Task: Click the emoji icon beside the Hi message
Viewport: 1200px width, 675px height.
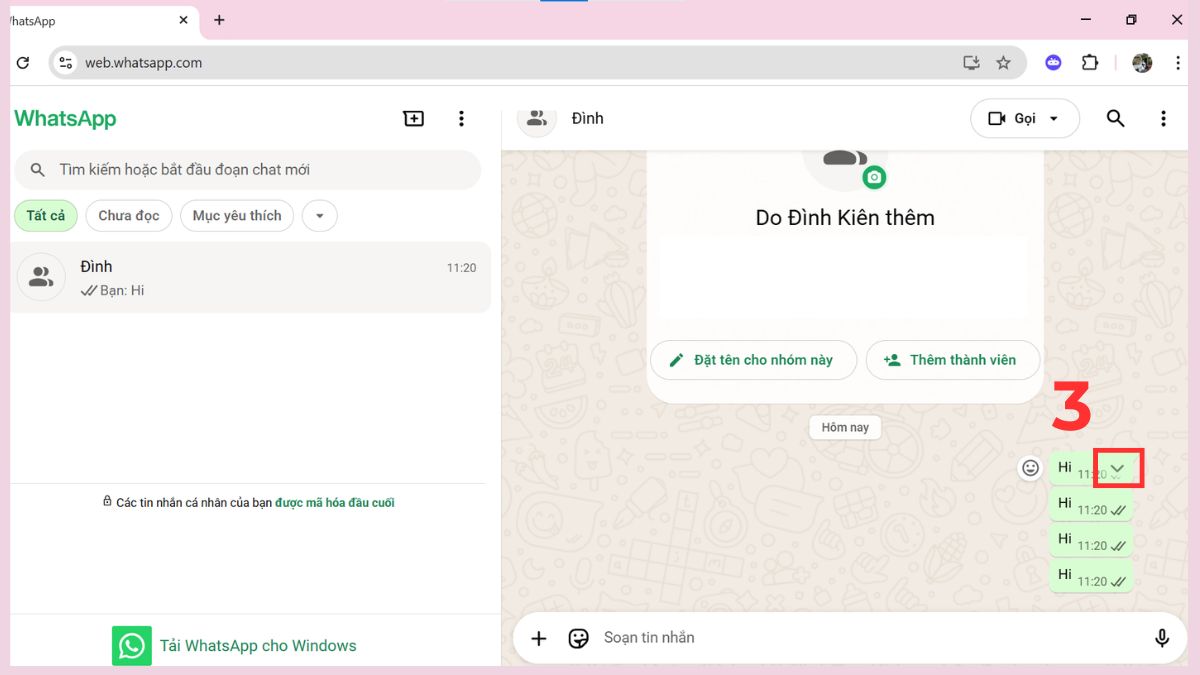Action: (1030, 467)
